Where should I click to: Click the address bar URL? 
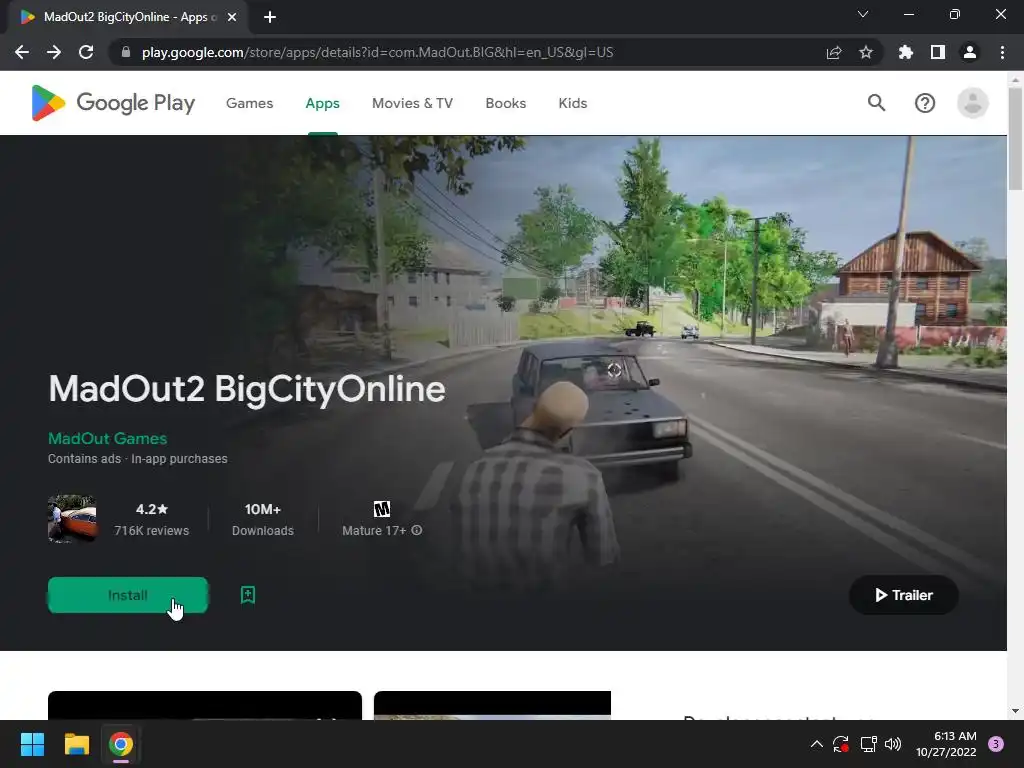[x=377, y=52]
